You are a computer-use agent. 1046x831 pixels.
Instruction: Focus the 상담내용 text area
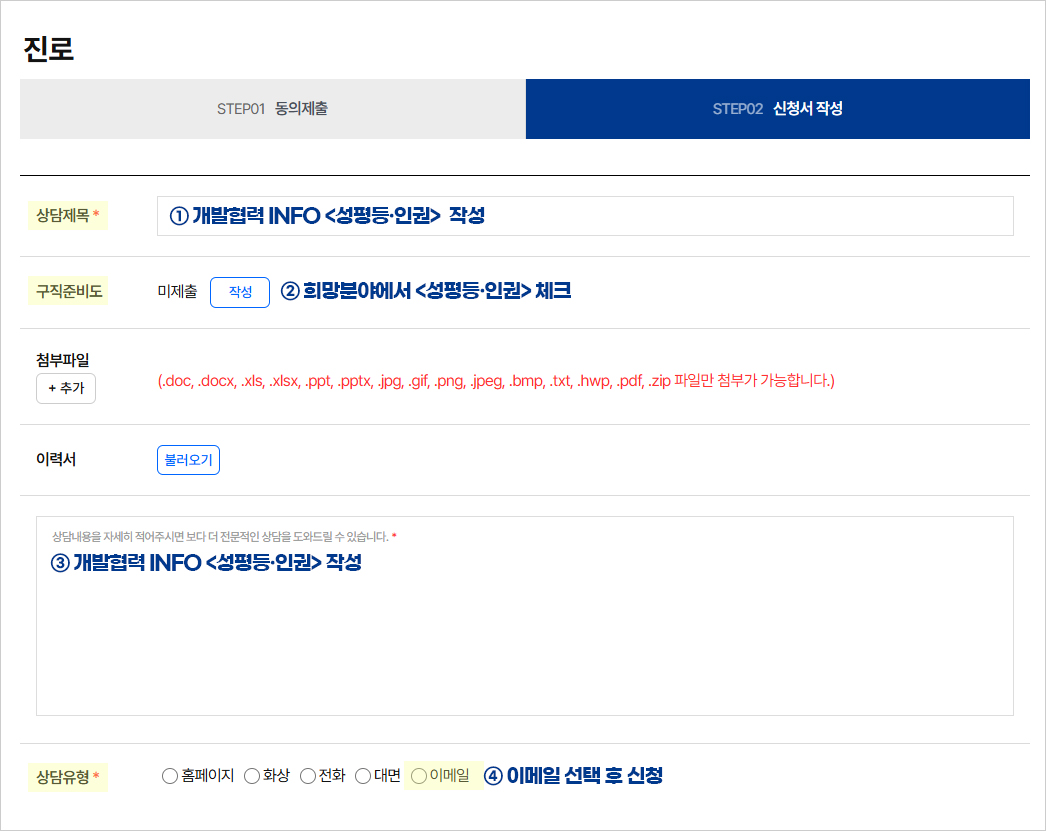pyautogui.click(x=525, y=616)
